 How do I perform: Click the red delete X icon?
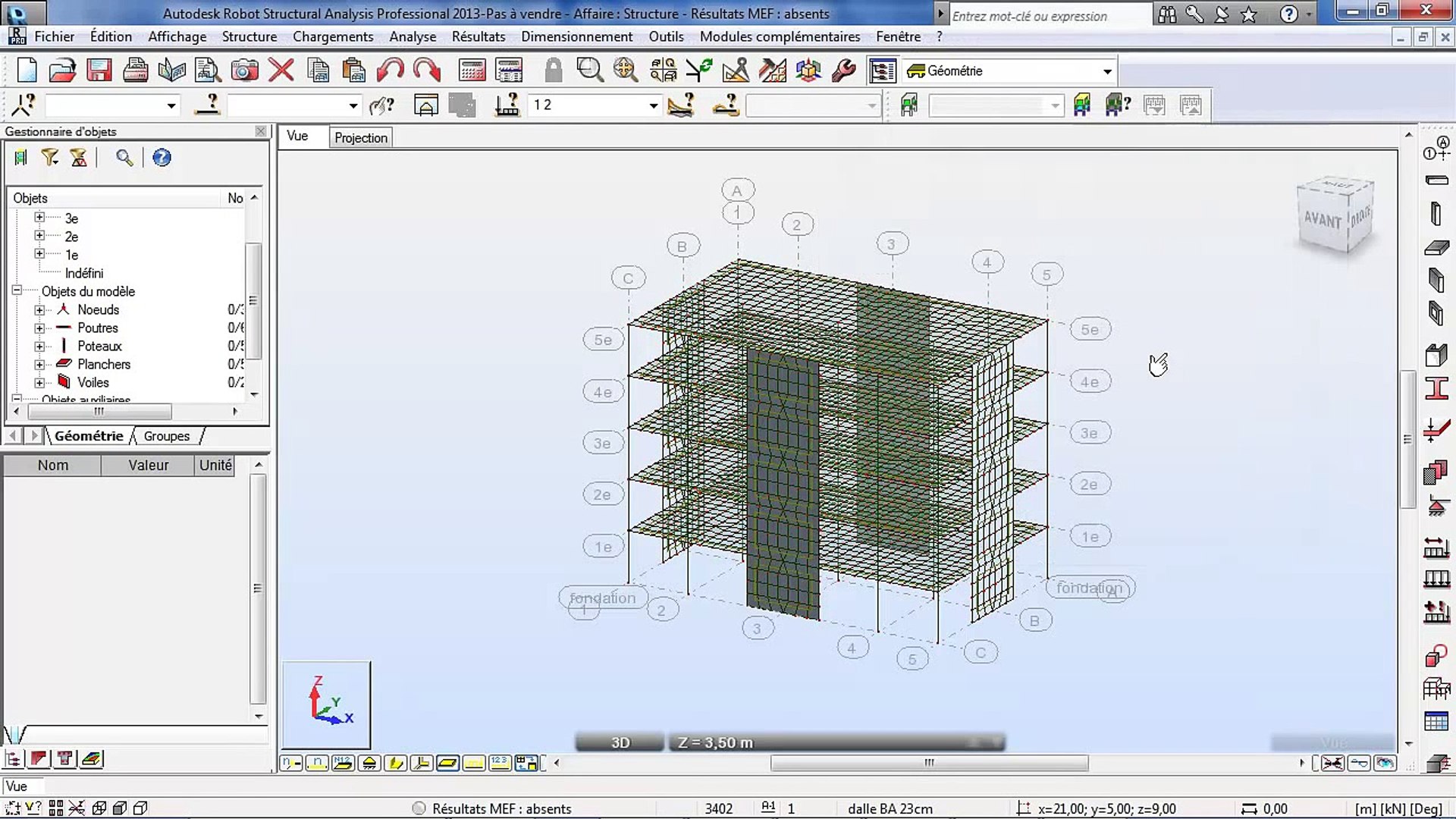(x=281, y=71)
